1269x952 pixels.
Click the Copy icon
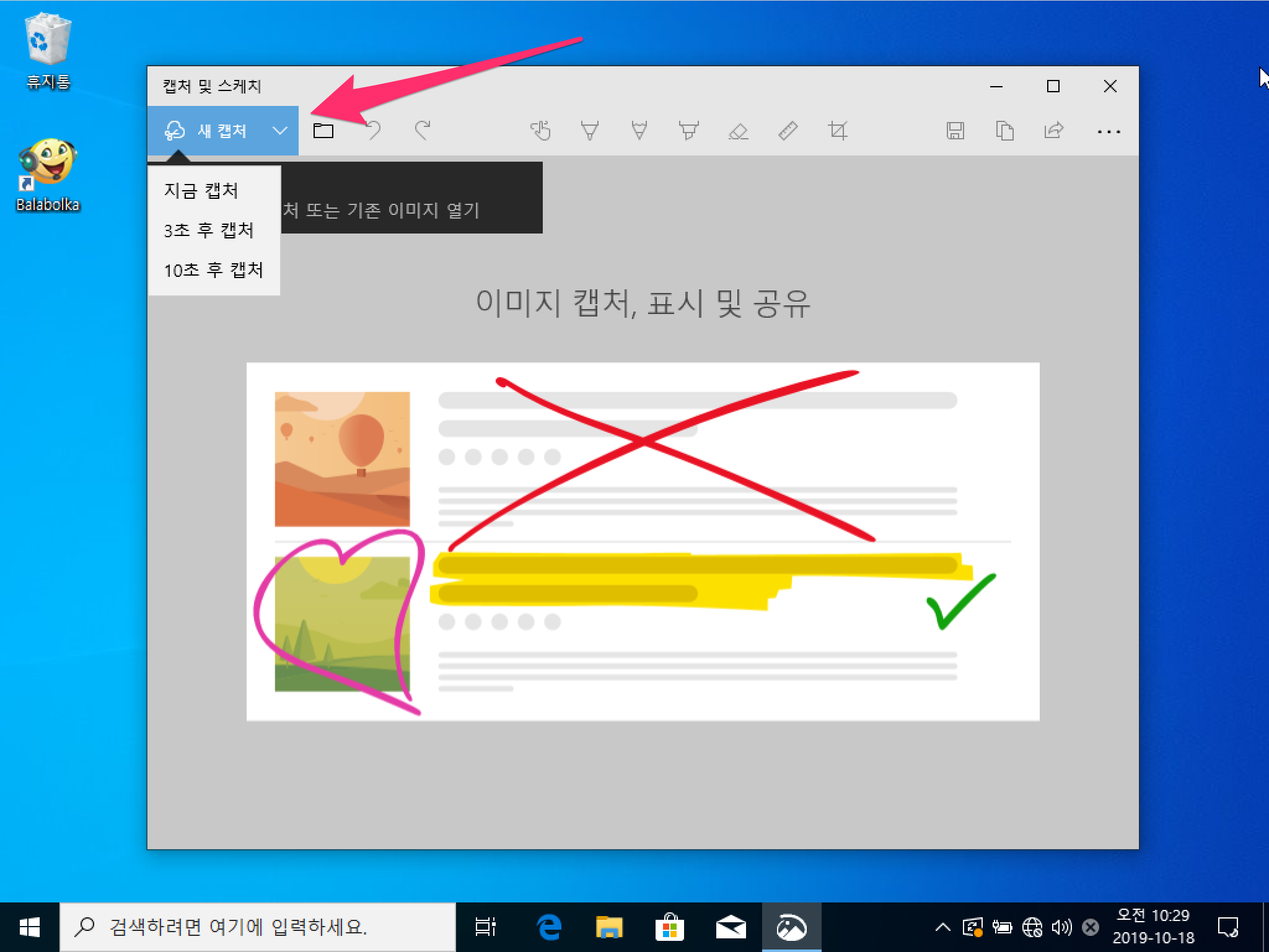pos(1004,131)
